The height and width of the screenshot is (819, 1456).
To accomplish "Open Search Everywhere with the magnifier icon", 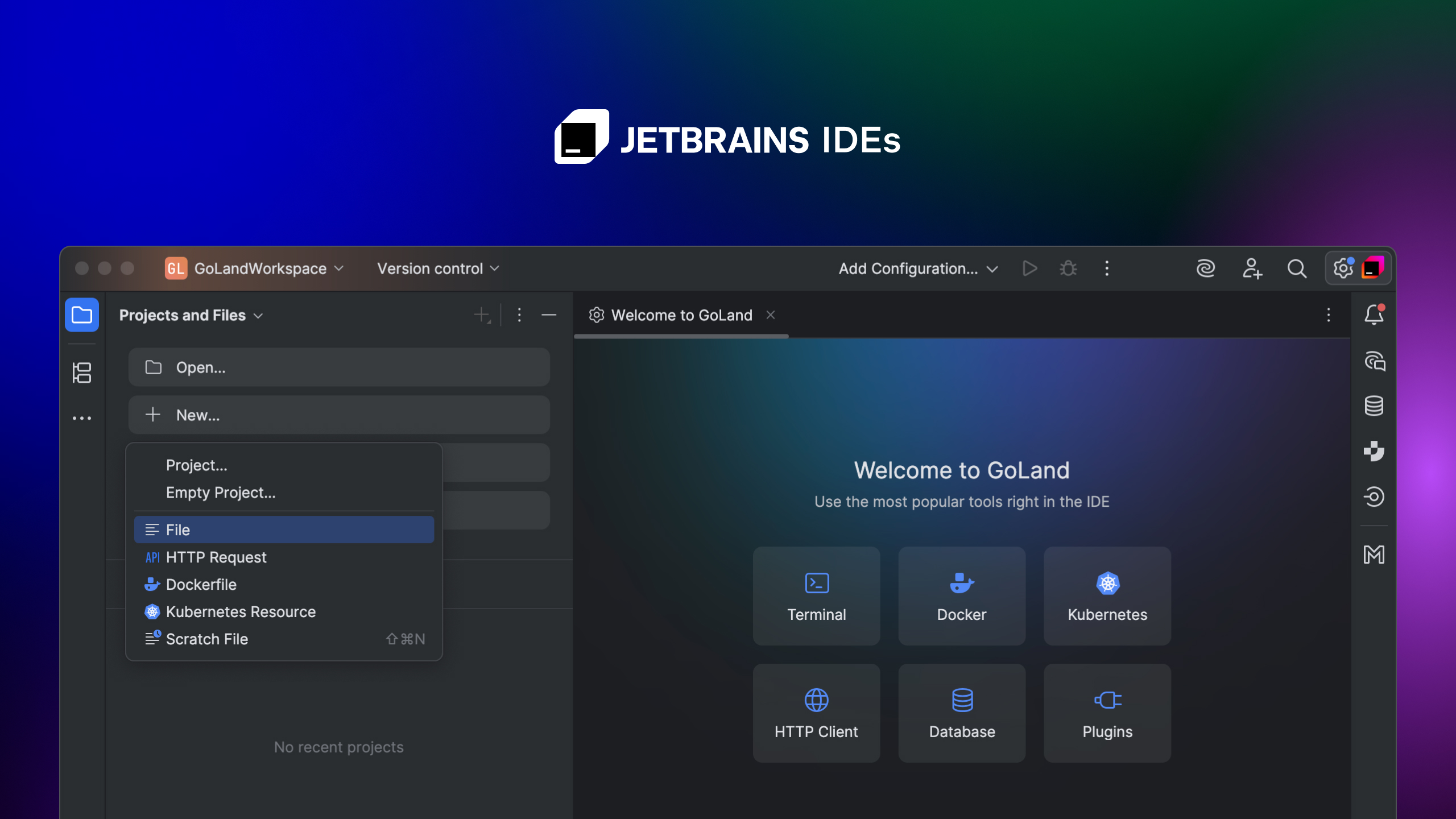I will pyautogui.click(x=1296, y=268).
